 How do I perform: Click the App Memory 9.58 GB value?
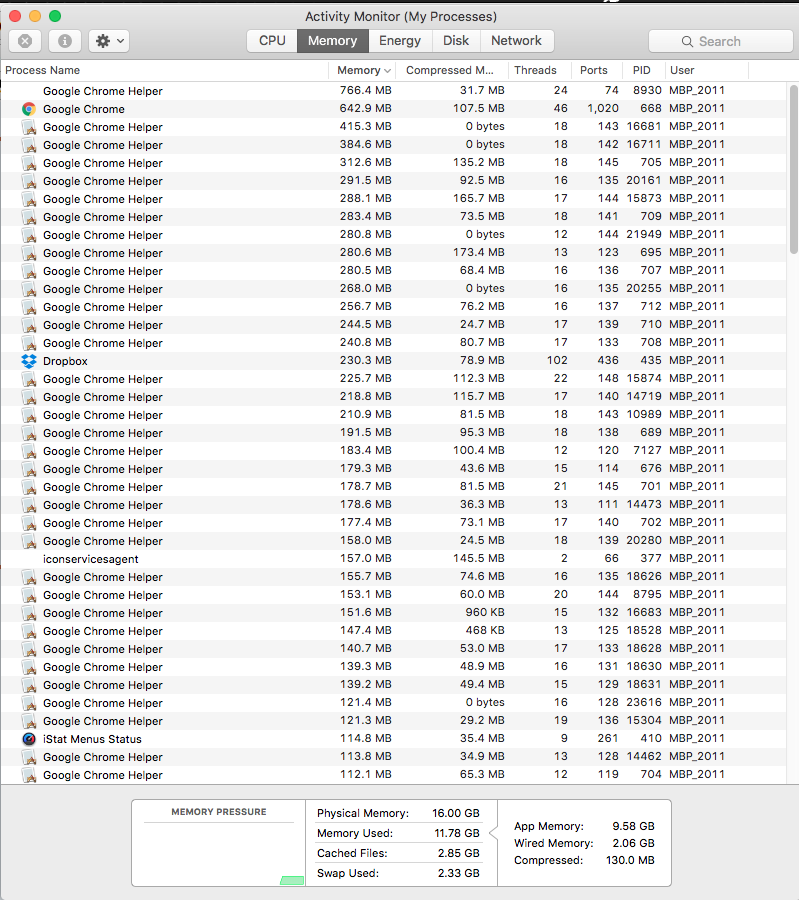click(633, 826)
